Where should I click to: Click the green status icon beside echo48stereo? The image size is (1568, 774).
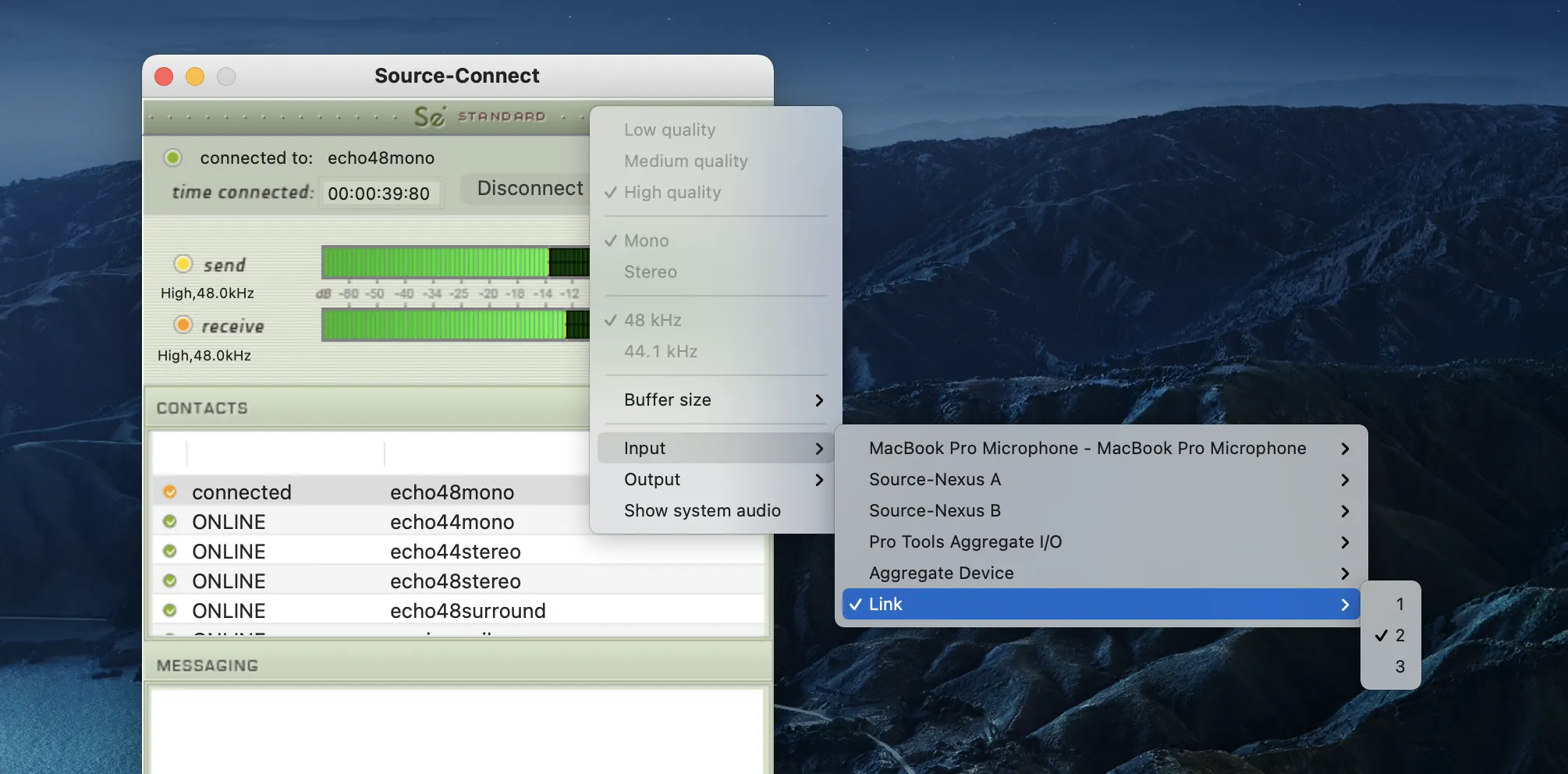pyautogui.click(x=170, y=581)
